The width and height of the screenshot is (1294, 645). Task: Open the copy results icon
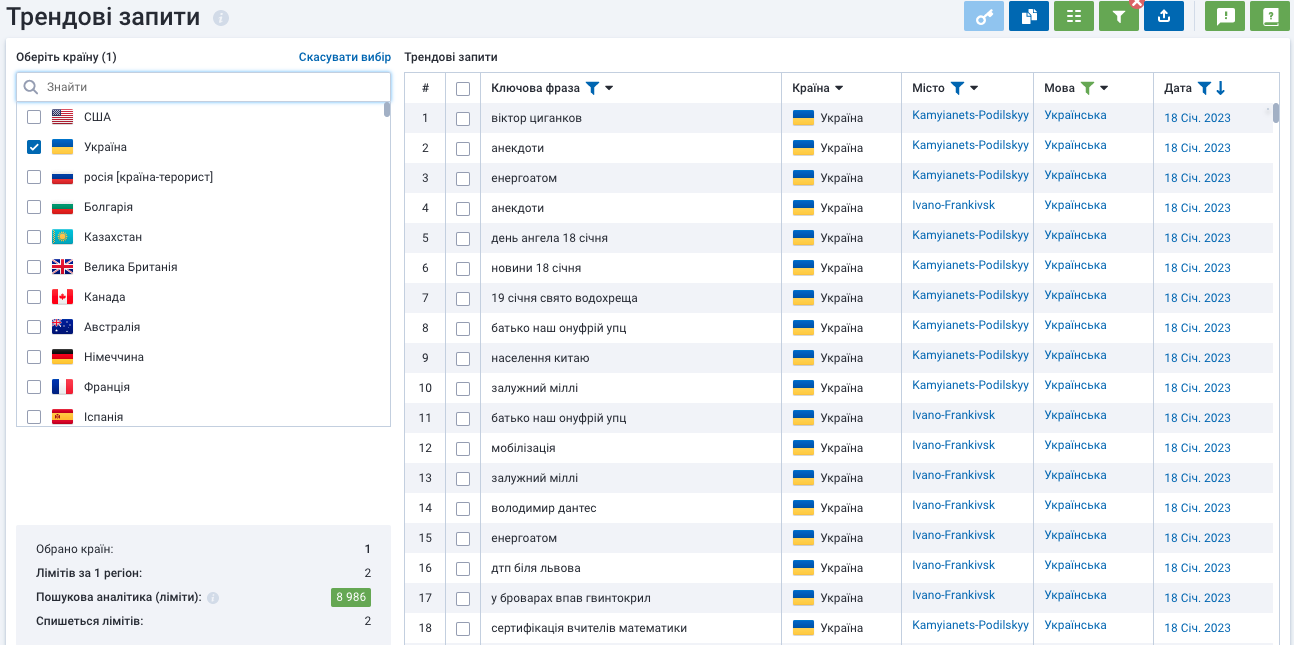click(x=1028, y=16)
